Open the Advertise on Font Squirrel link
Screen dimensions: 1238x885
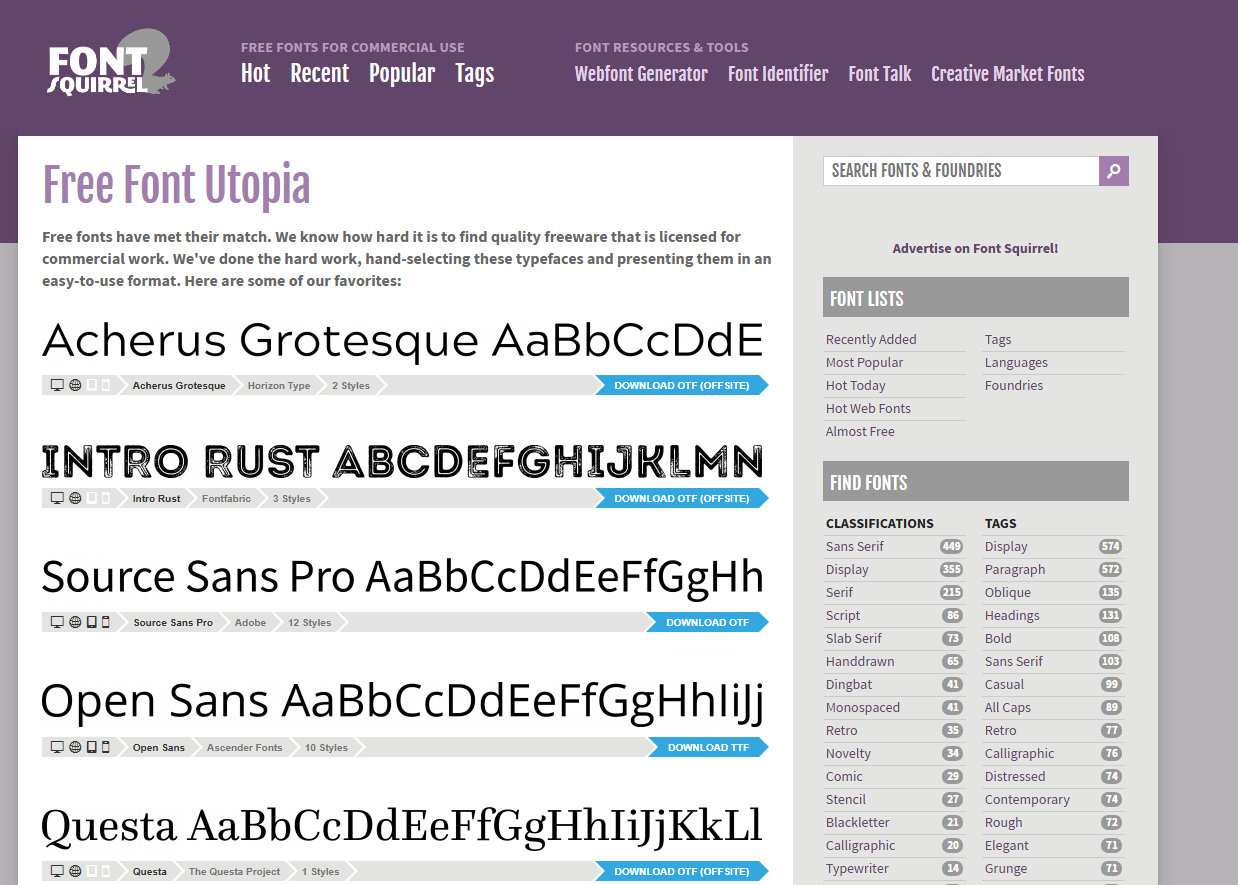(x=975, y=249)
